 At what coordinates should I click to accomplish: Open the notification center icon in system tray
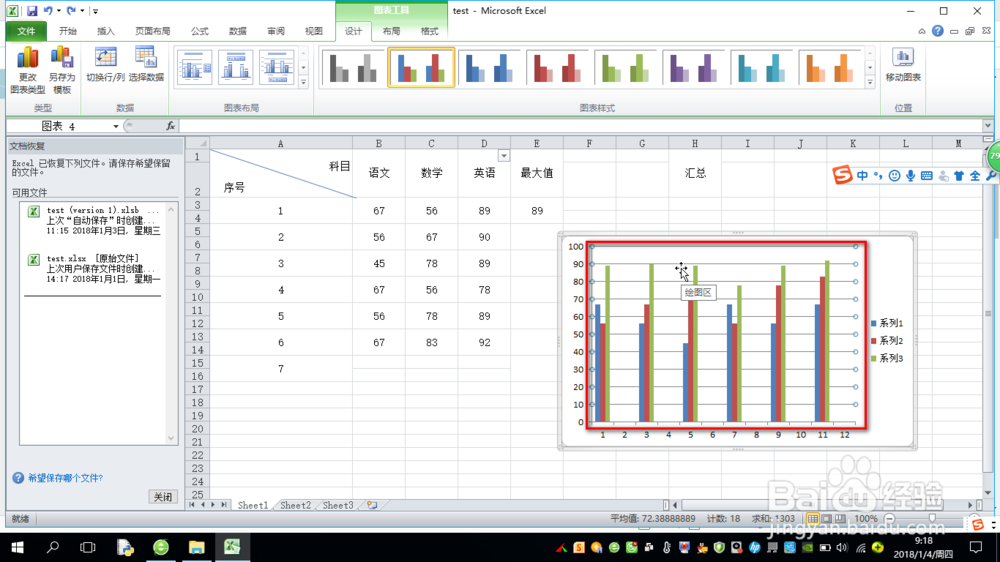pos(976,547)
